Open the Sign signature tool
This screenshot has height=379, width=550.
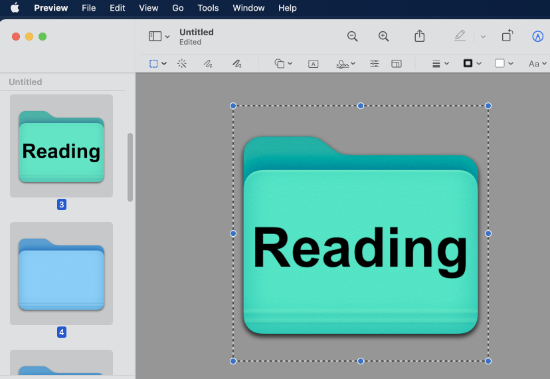click(342, 64)
